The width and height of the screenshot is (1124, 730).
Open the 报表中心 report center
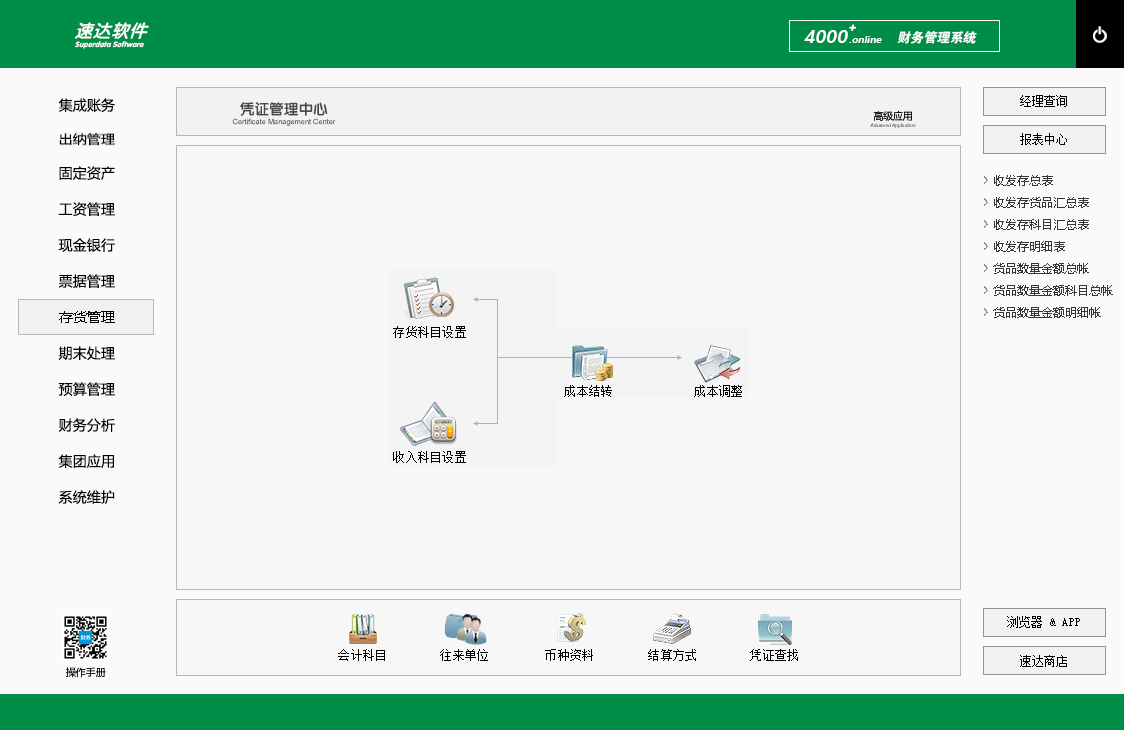click(x=1044, y=139)
